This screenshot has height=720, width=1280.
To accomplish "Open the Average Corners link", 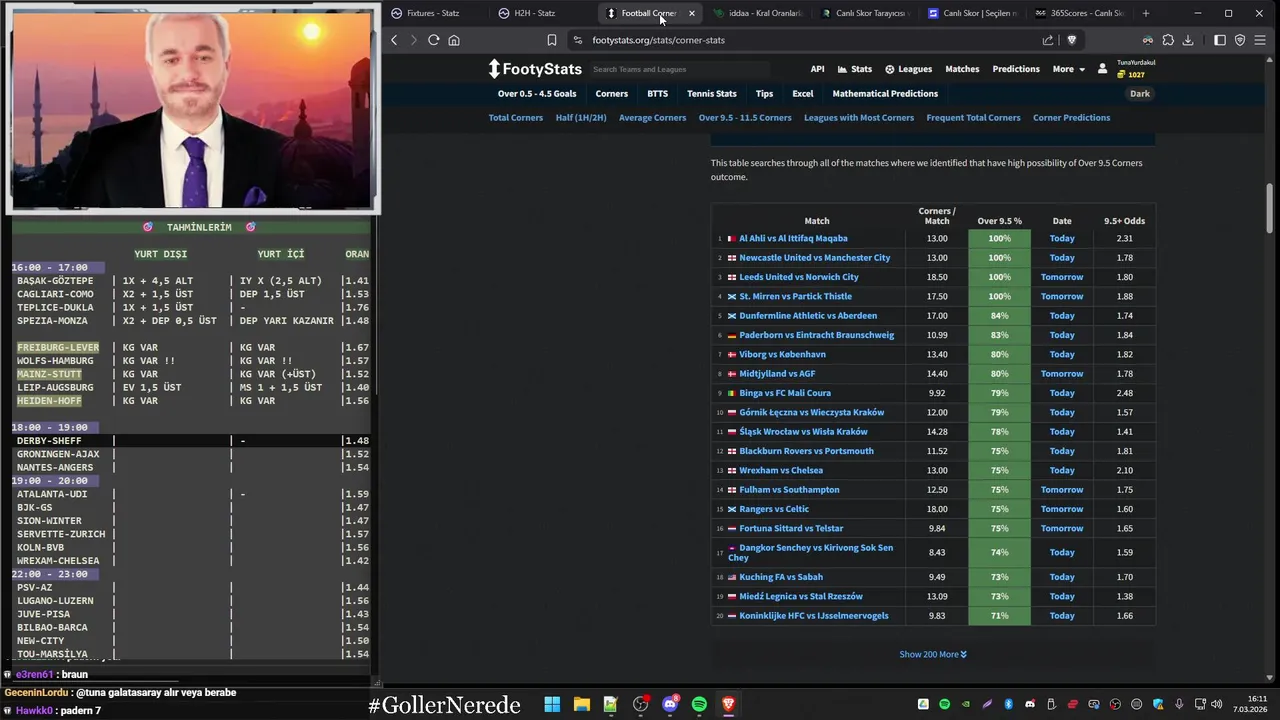I will 652,117.
